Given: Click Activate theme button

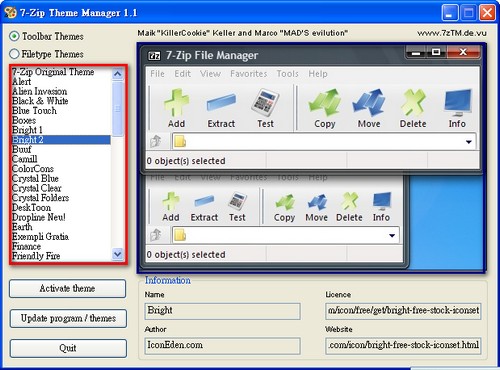Looking at the screenshot, I should 67,288.
